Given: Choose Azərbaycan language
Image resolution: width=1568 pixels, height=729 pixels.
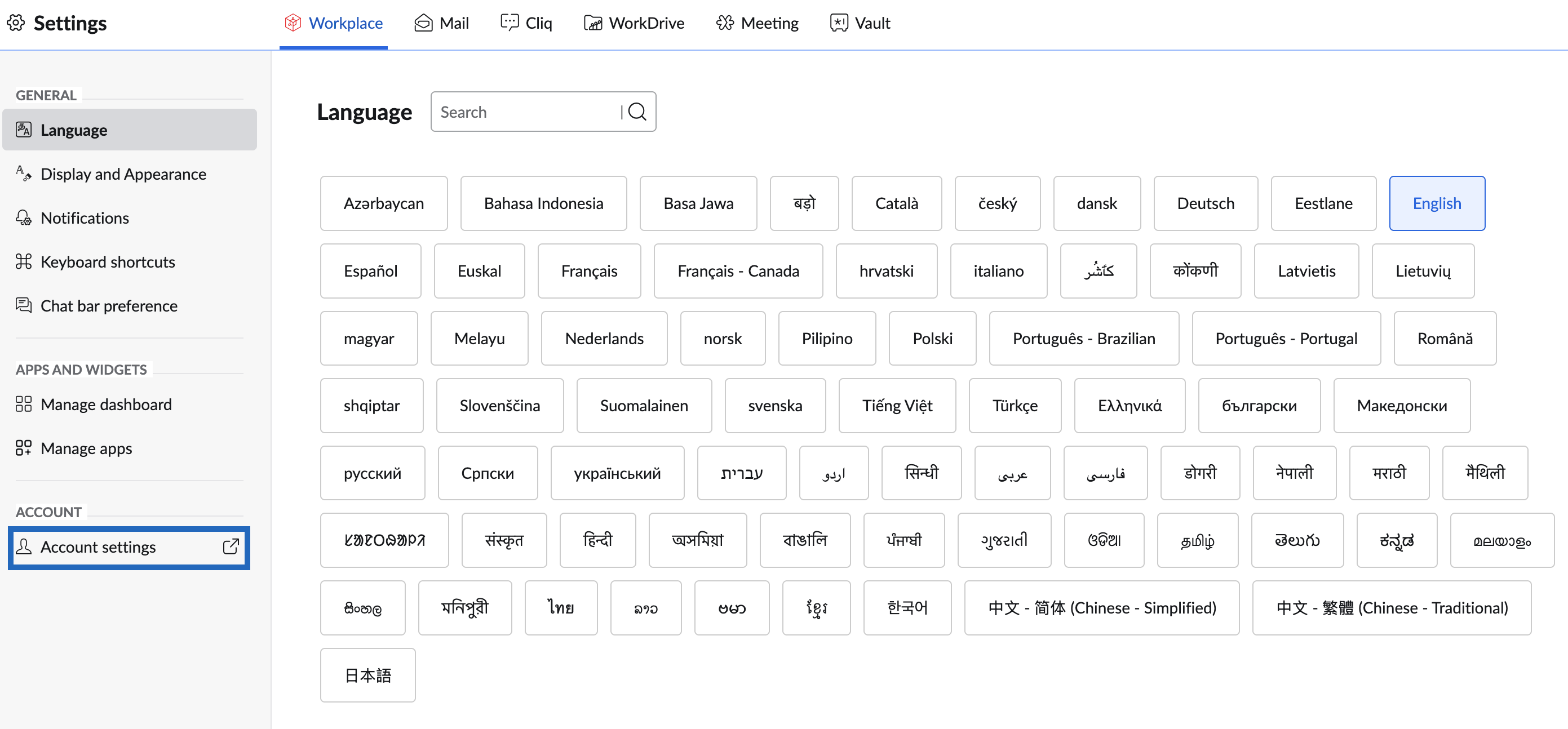Looking at the screenshot, I should click(x=384, y=203).
